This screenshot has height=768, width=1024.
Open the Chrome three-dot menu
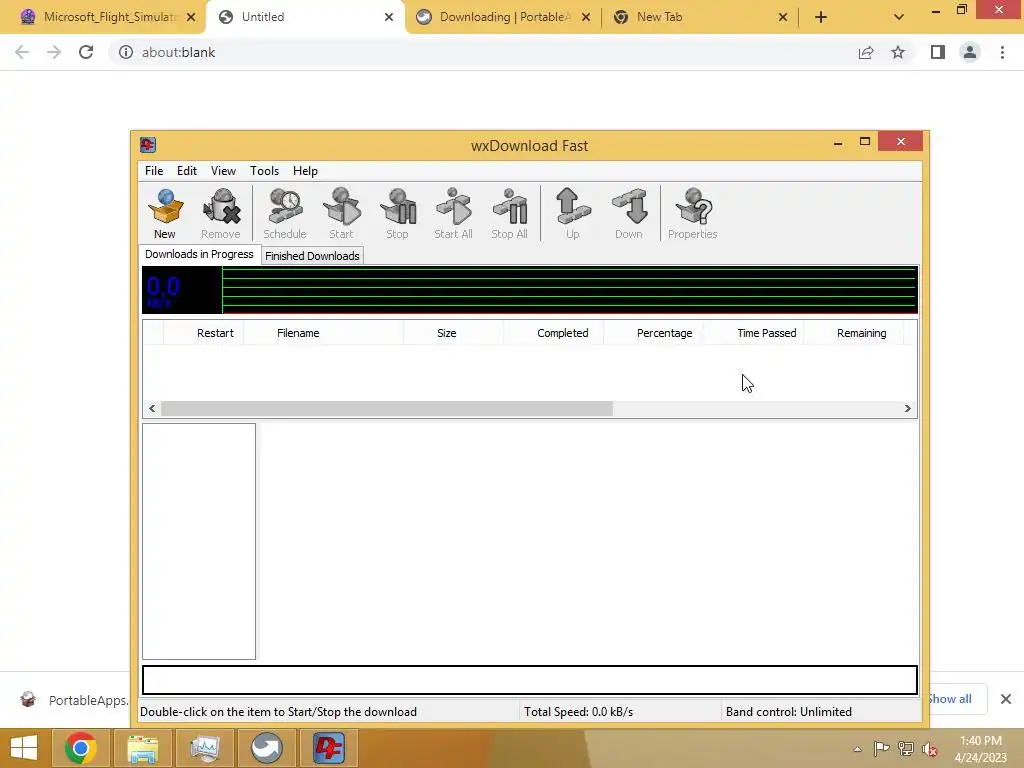click(1002, 52)
